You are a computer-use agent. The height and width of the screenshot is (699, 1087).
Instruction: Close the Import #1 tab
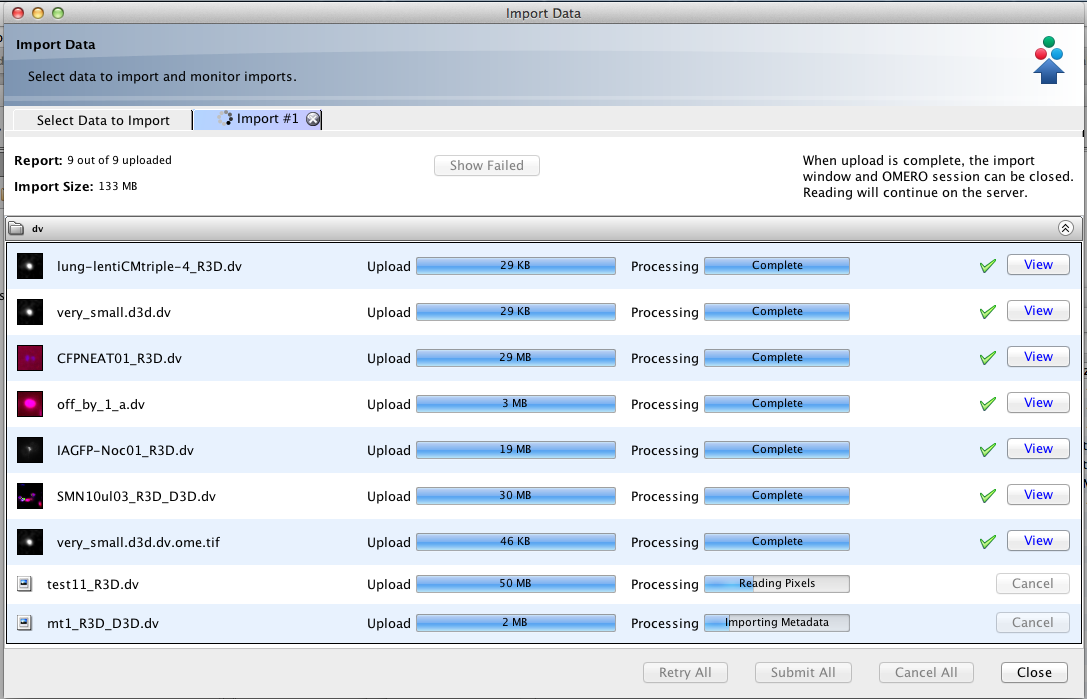tap(313, 119)
